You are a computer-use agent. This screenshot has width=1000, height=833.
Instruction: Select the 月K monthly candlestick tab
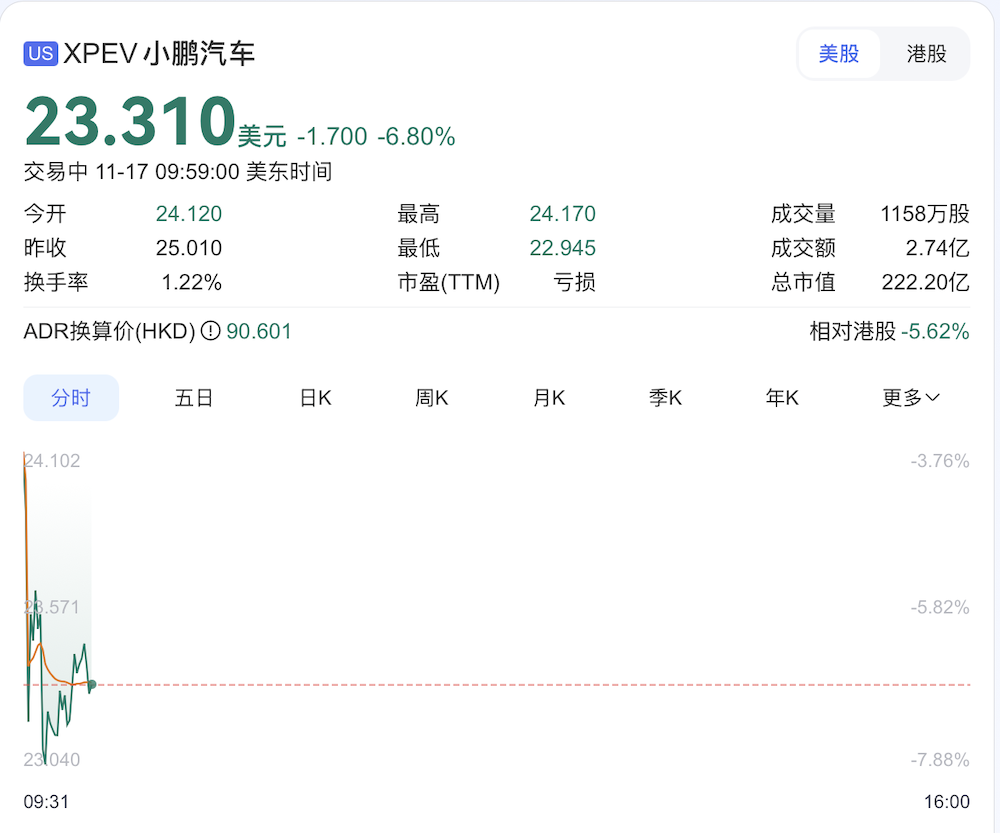tap(548, 397)
